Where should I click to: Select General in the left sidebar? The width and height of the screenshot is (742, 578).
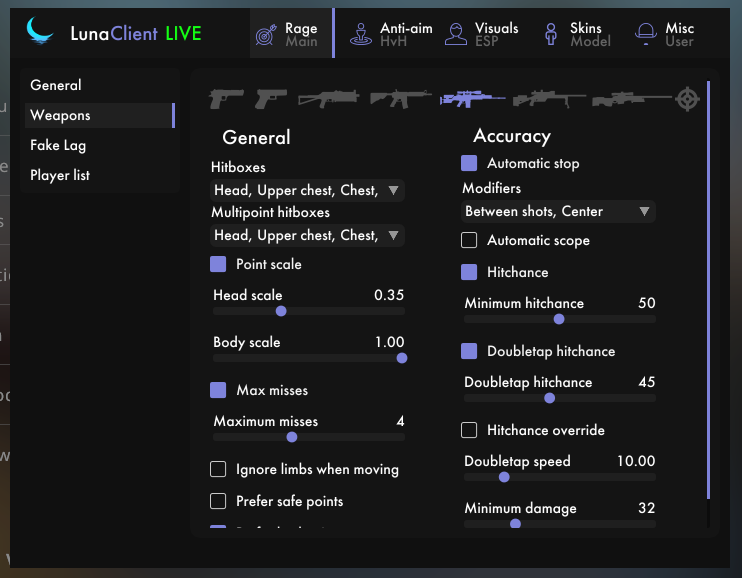pos(100,85)
